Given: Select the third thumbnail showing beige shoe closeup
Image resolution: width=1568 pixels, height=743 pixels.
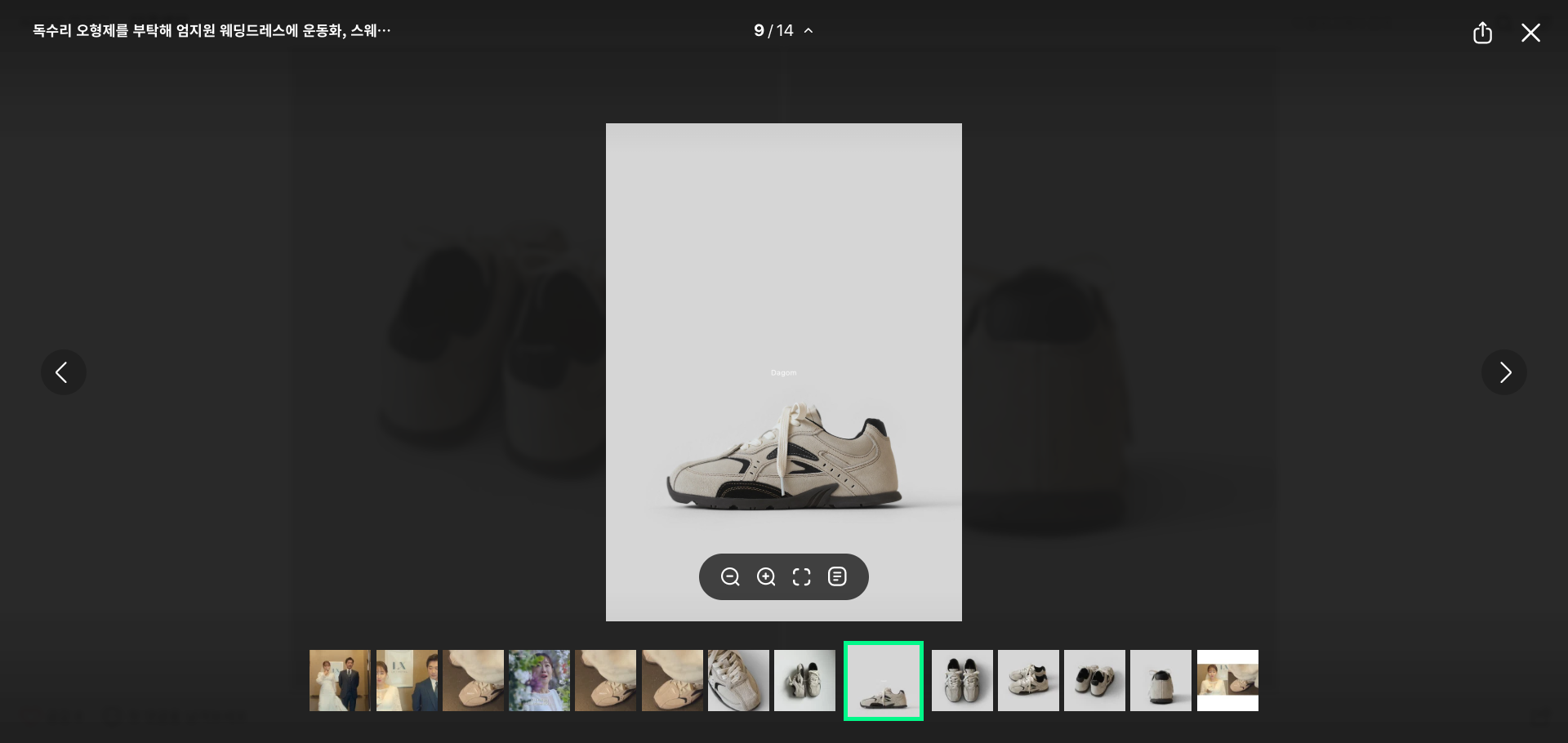Looking at the screenshot, I should (x=473, y=680).
